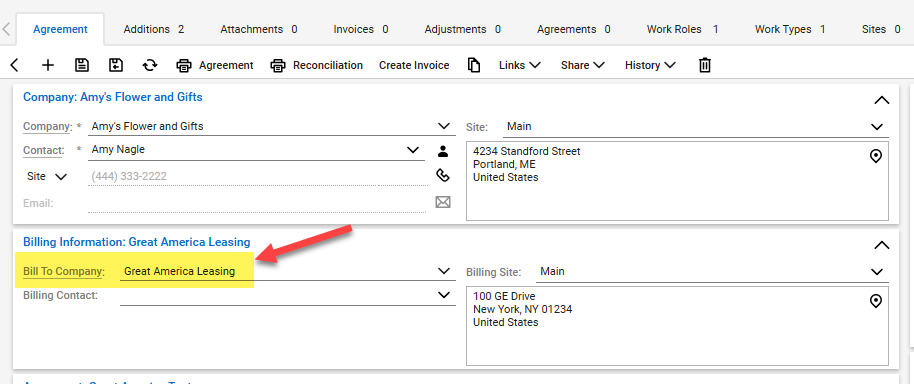Click the Reconciliation print button label
Screen dimensions: 914x384
[328, 65]
